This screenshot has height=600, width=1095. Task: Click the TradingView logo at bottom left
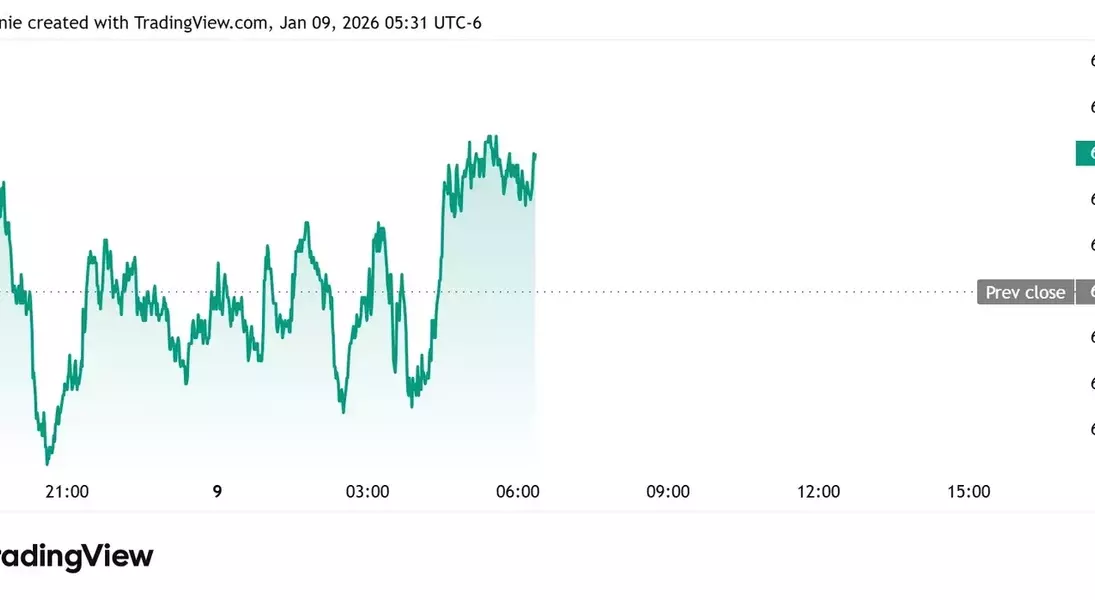pos(76,556)
